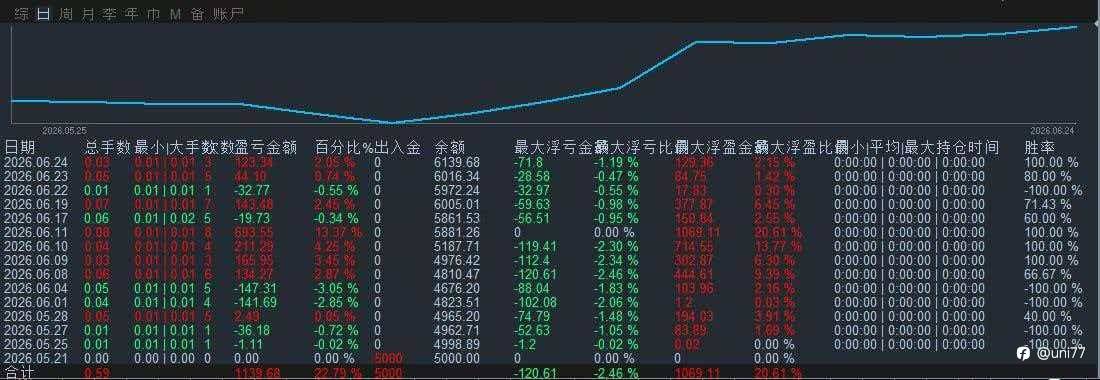The width and height of the screenshot is (1100, 380).
Task: Click balance value 5881.26
Action: tap(457, 232)
